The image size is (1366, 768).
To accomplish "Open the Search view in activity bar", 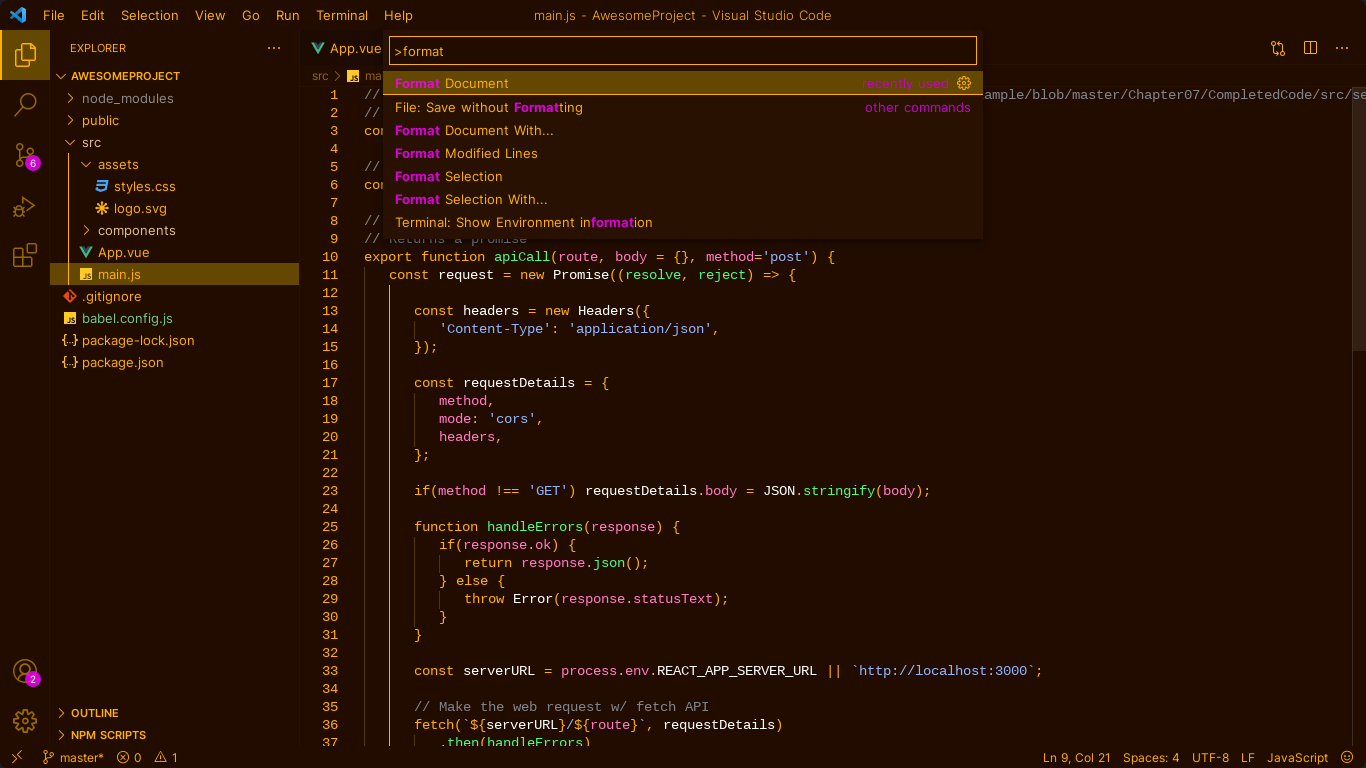I will click(25, 104).
